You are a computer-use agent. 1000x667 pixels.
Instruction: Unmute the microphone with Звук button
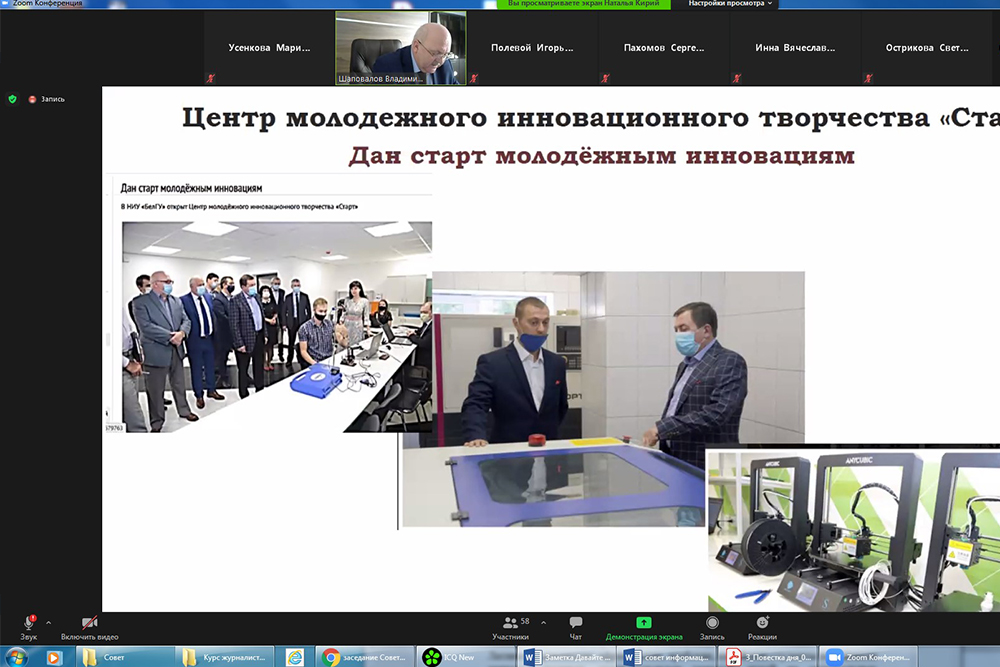coord(29,627)
